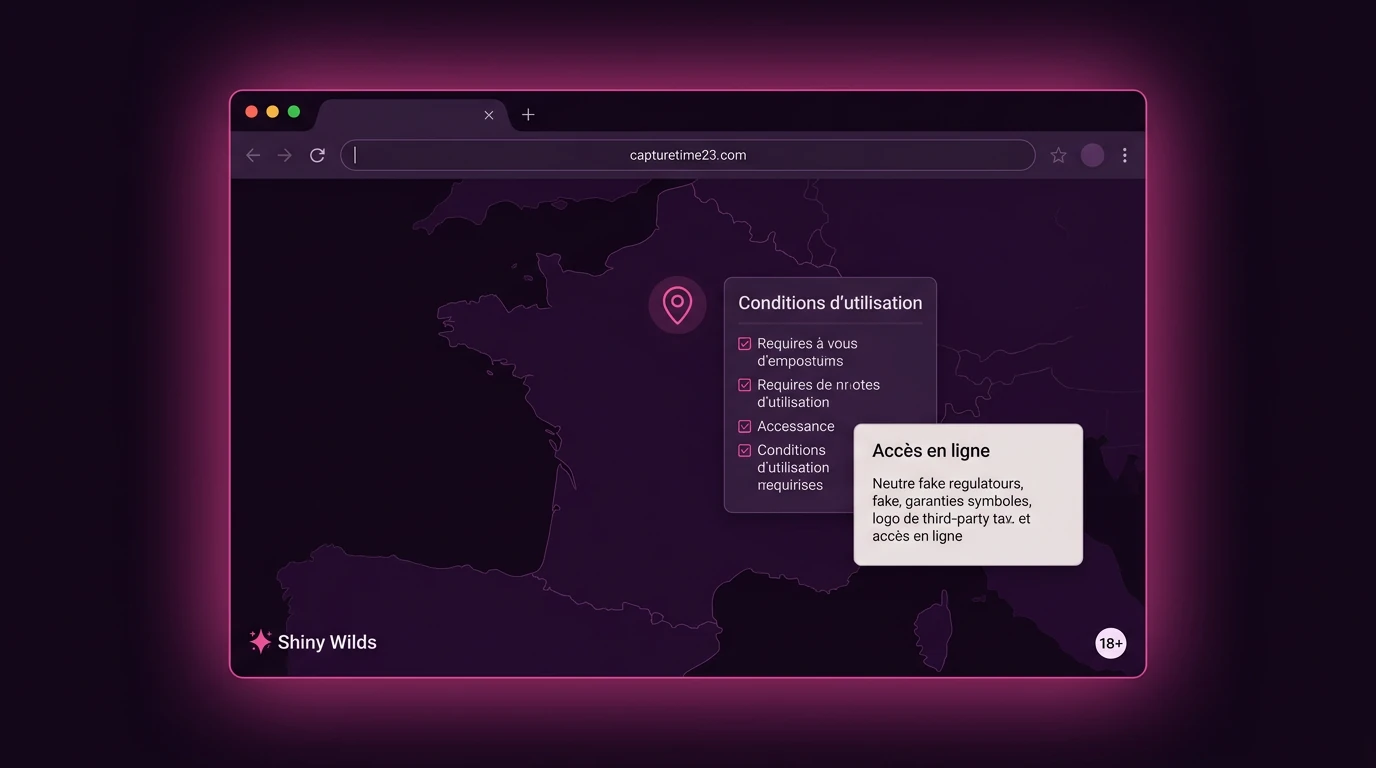1376x768 pixels.
Task: Reload the page with the refresh icon
Action: 317,155
